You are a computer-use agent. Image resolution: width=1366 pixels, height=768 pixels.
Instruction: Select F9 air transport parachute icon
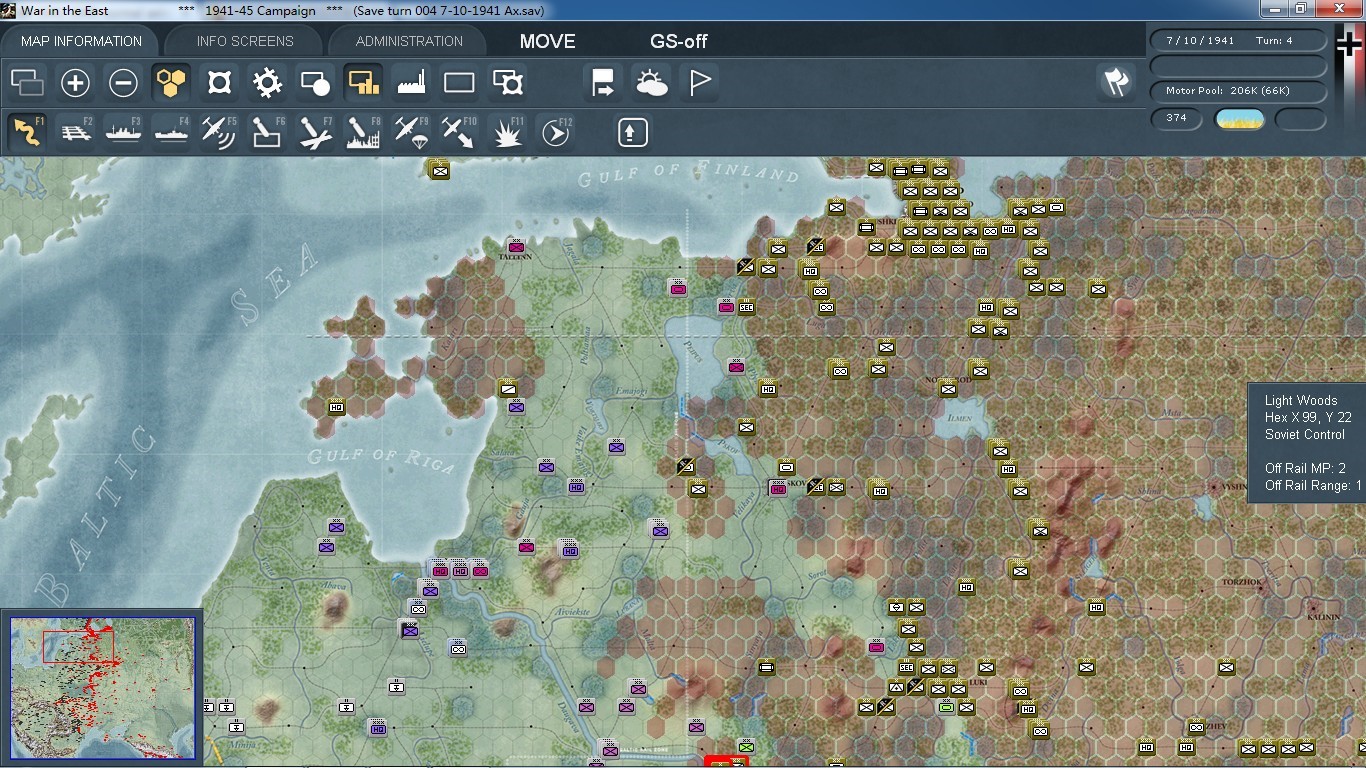pos(411,131)
